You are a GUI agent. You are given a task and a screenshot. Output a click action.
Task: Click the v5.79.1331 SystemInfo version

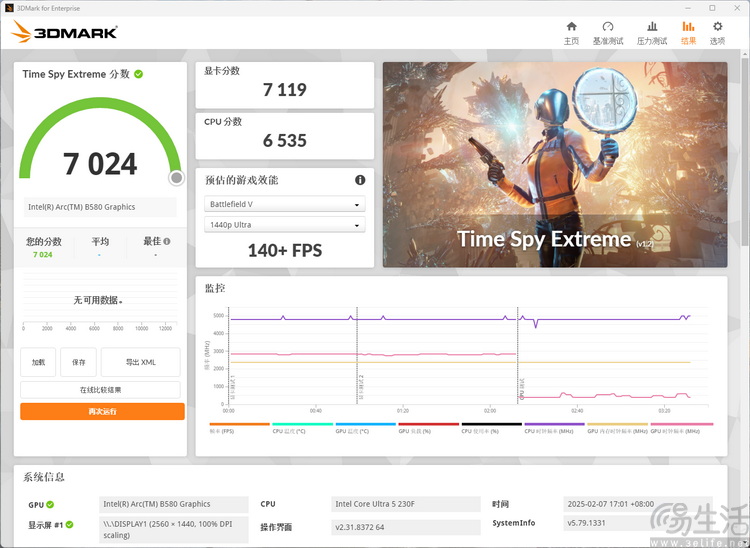638,523
